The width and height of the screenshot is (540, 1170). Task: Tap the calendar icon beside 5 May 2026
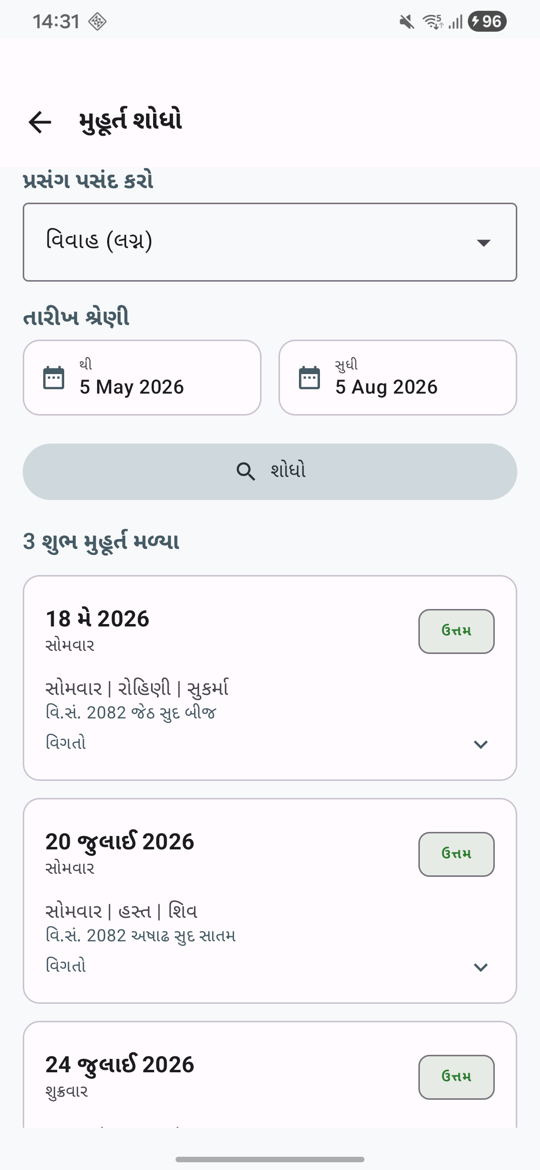pos(53,378)
